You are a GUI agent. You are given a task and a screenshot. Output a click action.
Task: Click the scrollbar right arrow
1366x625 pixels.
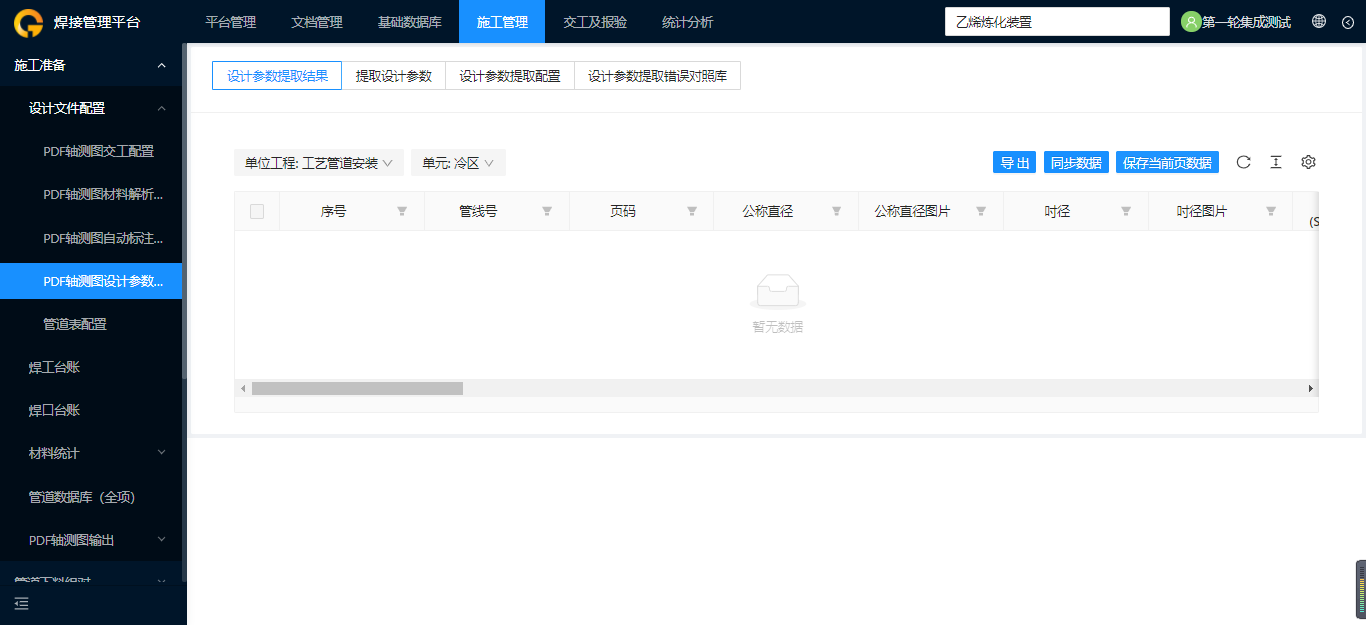1311,388
